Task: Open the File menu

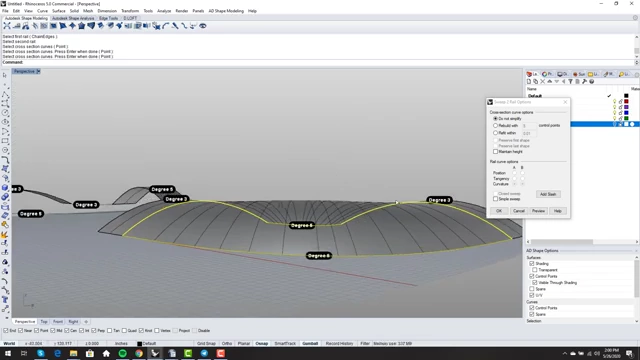Action: tap(5, 11)
